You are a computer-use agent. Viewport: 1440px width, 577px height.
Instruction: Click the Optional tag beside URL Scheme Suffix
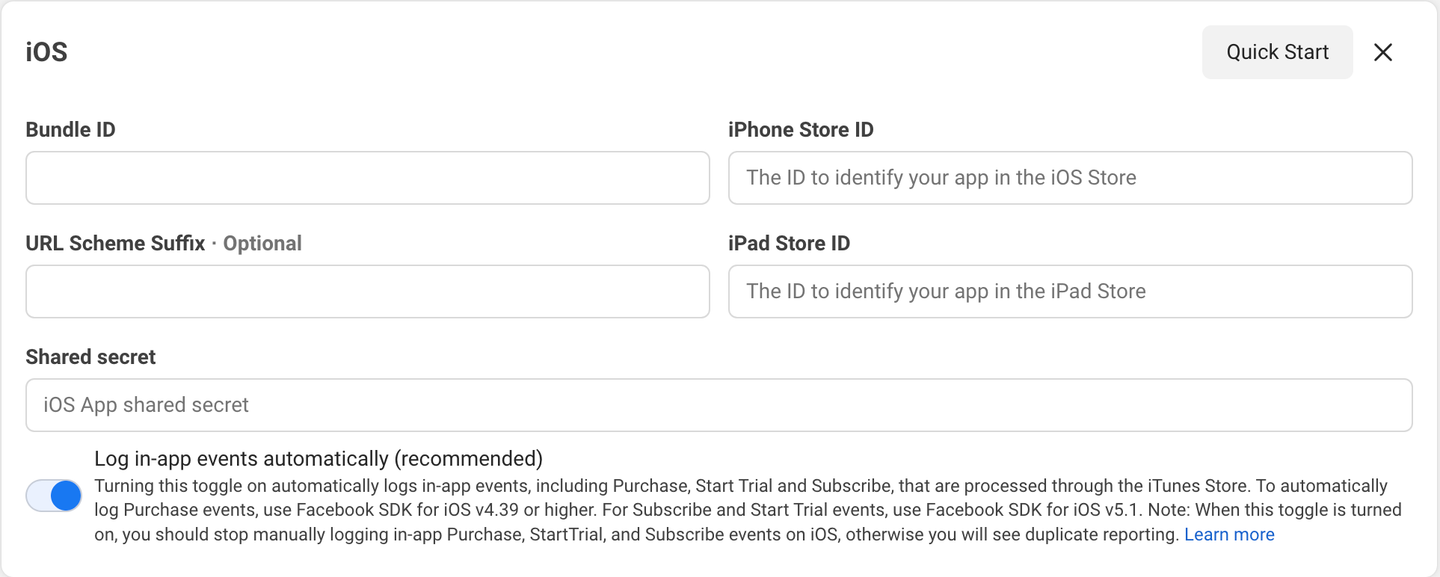[x=262, y=243]
